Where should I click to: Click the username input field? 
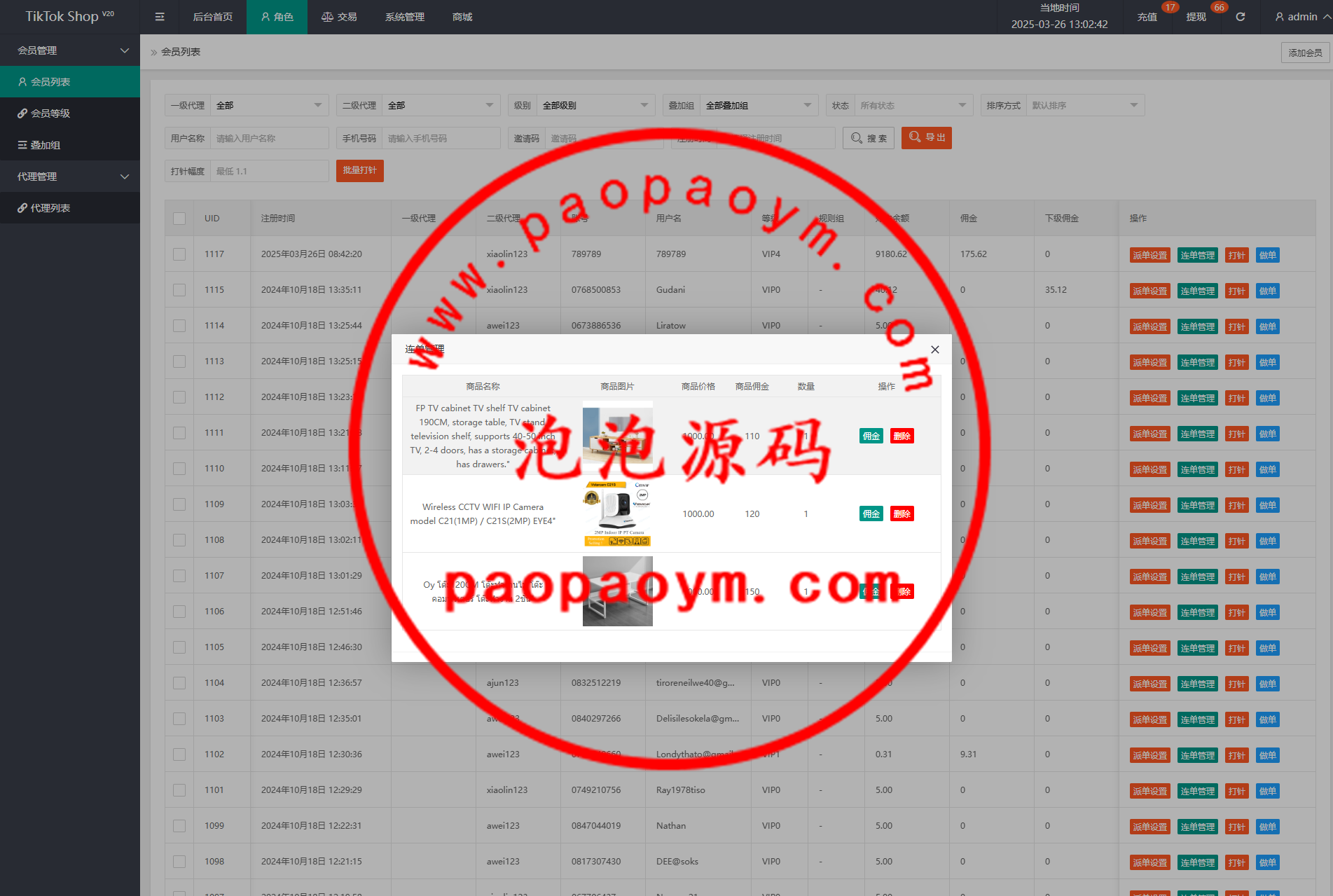pyautogui.click(x=269, y=138)
